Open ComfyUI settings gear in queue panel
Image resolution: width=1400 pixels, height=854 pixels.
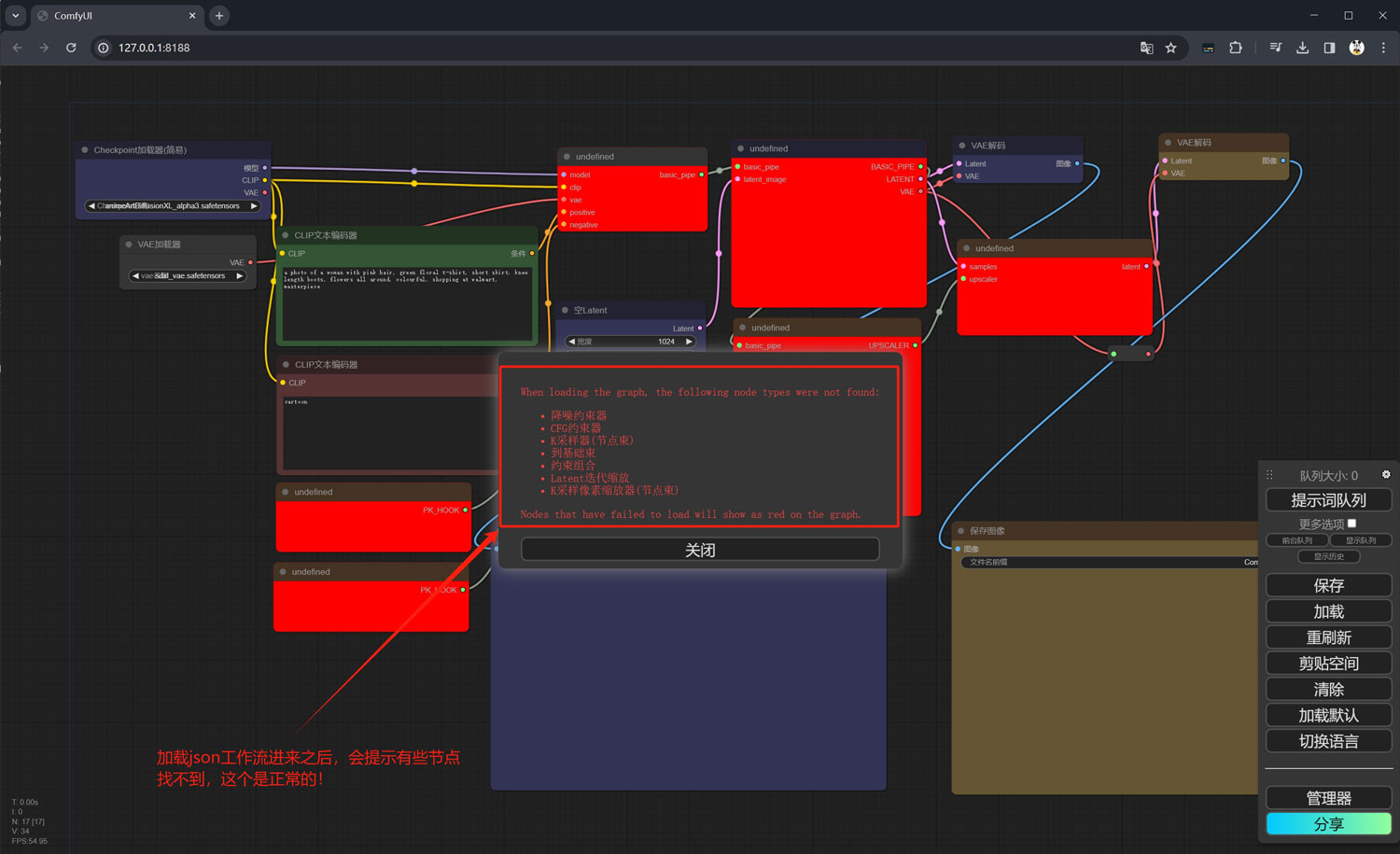click(x=1386, y=474)
